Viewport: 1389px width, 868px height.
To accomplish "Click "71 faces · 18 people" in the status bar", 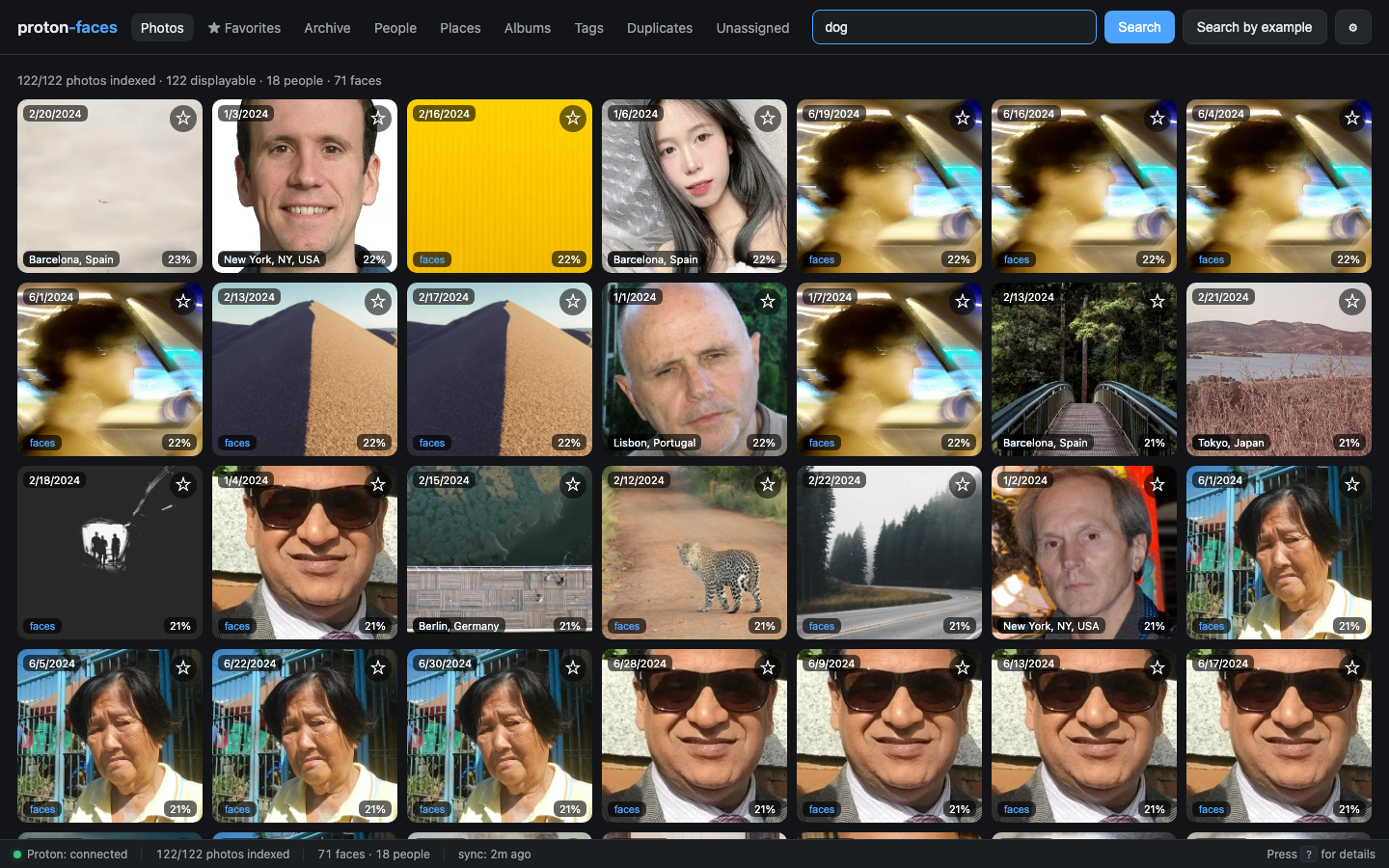I will [374, 854].
